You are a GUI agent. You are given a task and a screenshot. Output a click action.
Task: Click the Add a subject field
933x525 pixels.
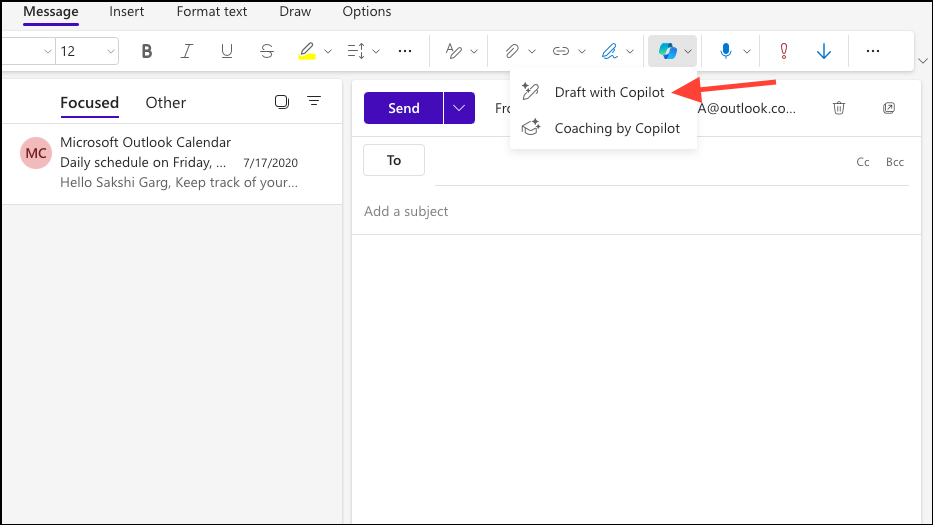[x=637, y=211]
